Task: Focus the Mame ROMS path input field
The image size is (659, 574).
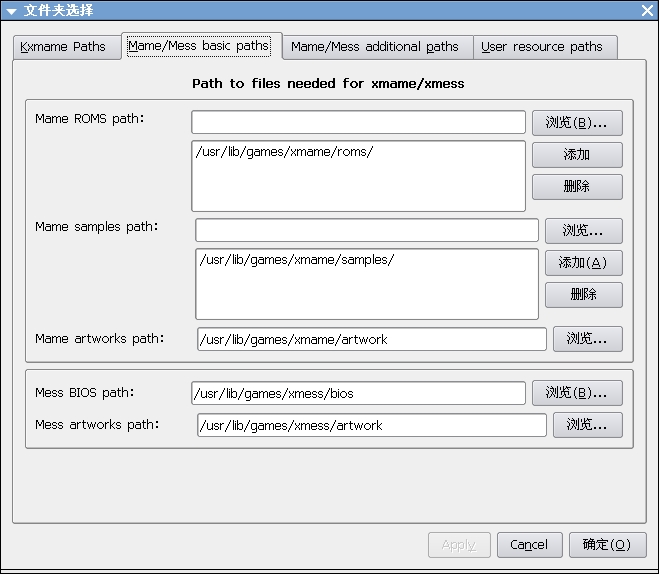Action: tap(358, 122)
